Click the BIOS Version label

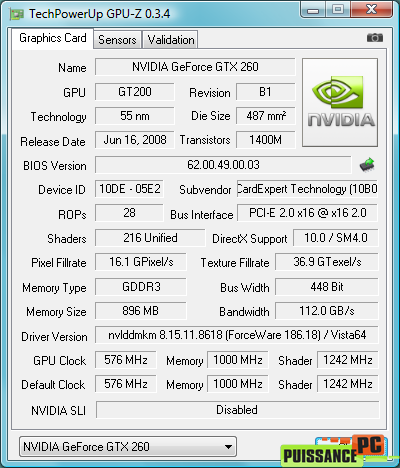(x=55, y=166)
